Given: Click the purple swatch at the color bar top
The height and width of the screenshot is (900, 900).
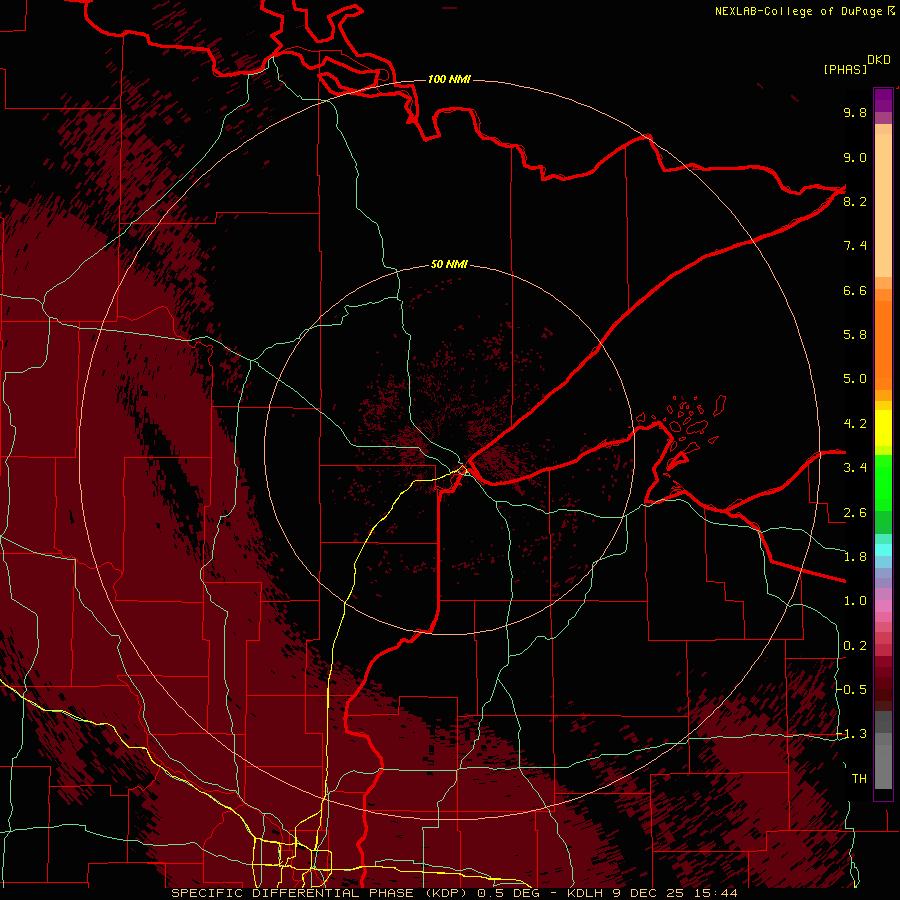Looking at the screenshot, I should tap(883, 100).
